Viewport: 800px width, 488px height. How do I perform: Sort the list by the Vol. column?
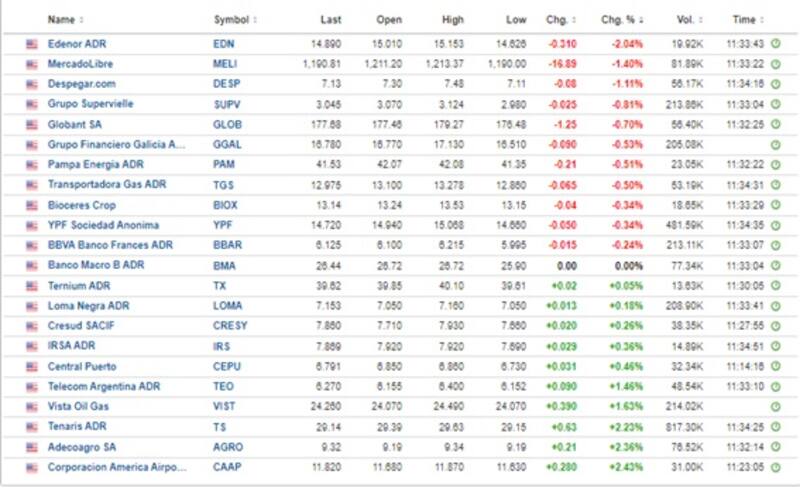(684, 19)
